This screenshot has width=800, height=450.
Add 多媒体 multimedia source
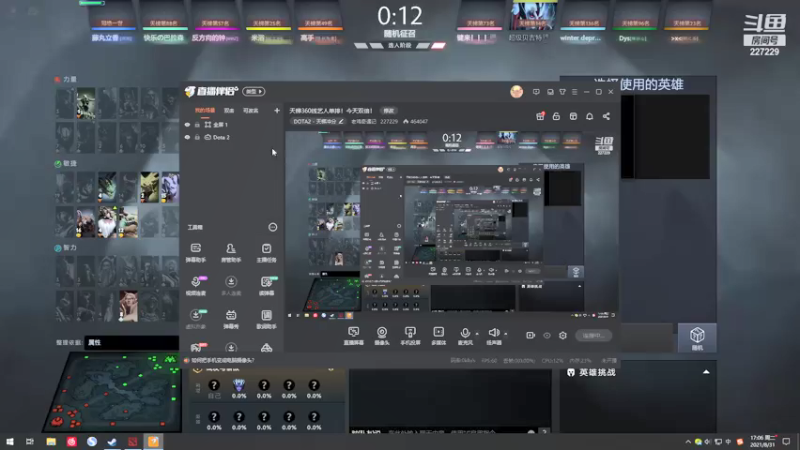click(x=438, y=336)
